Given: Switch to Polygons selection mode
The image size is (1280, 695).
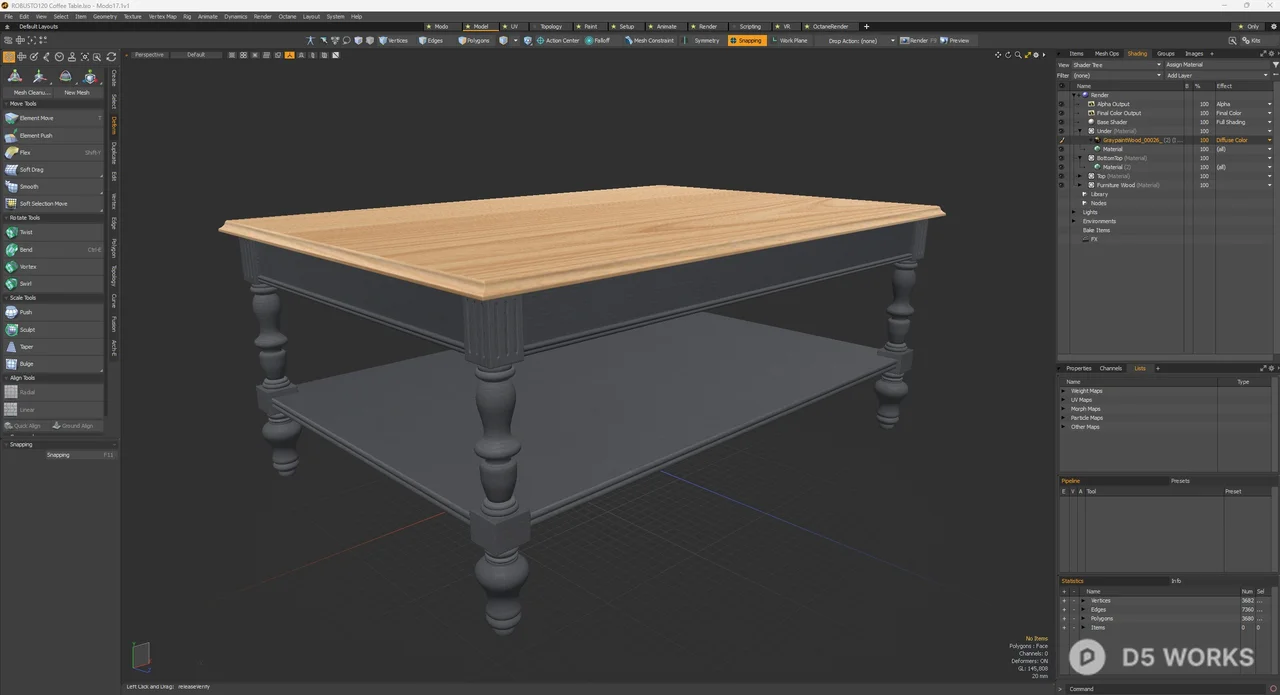Looking at the screenshot, I should (475, 41).
